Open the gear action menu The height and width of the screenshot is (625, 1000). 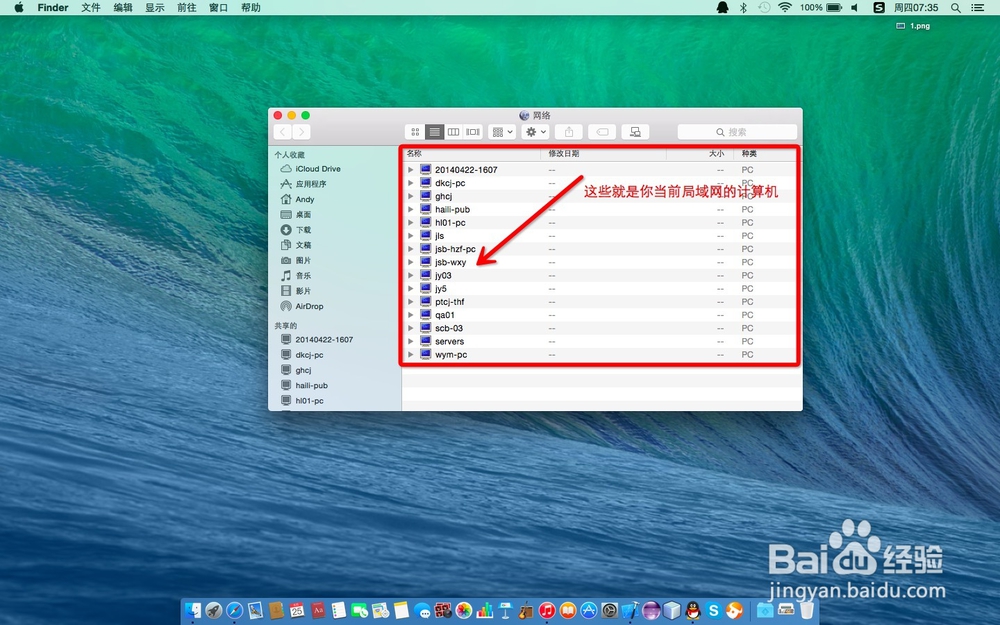pyautogui.click(x=535, y=132)
